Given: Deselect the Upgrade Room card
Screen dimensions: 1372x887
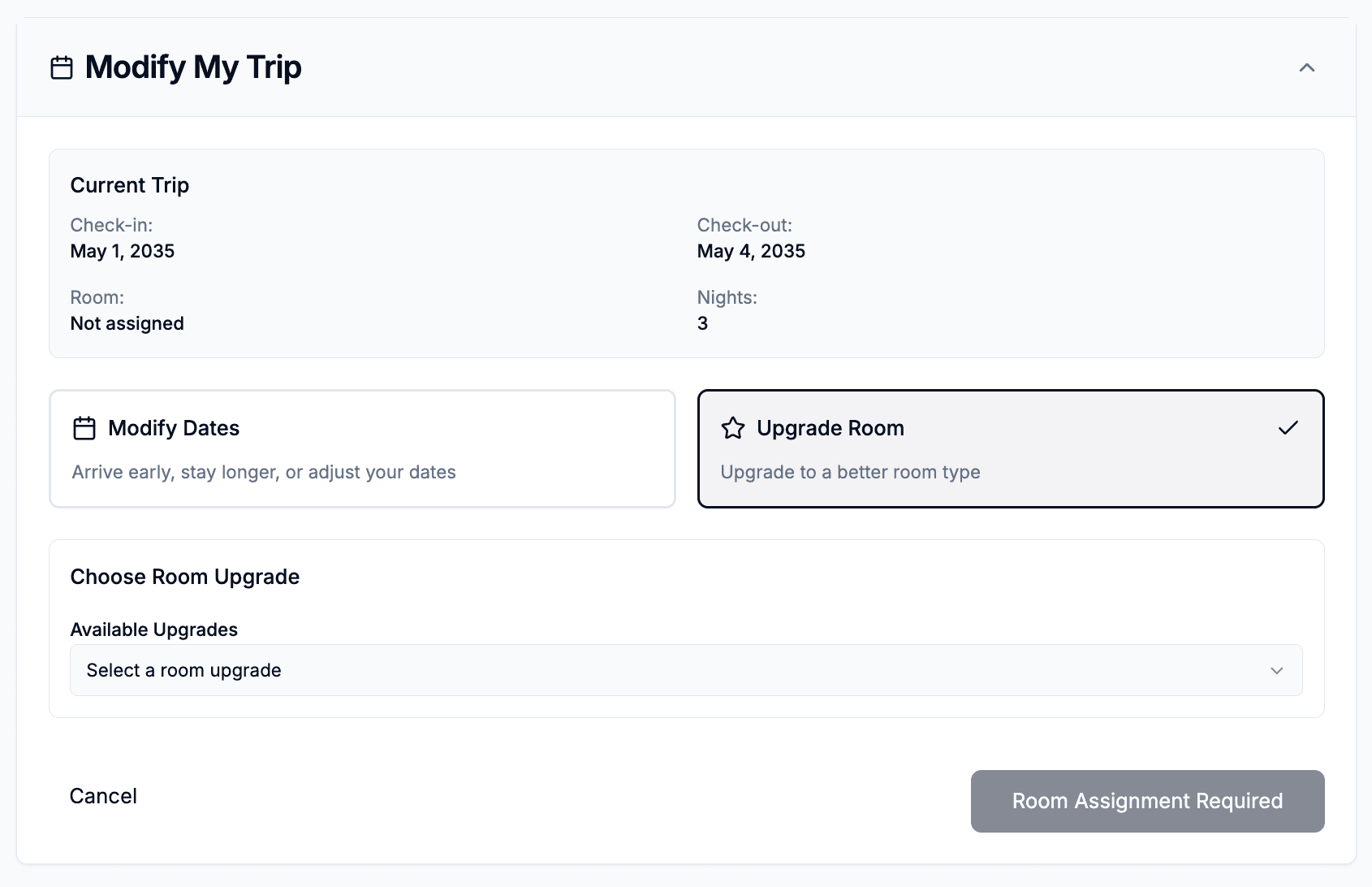Looking at the screenshot, I should [1011, 448].
